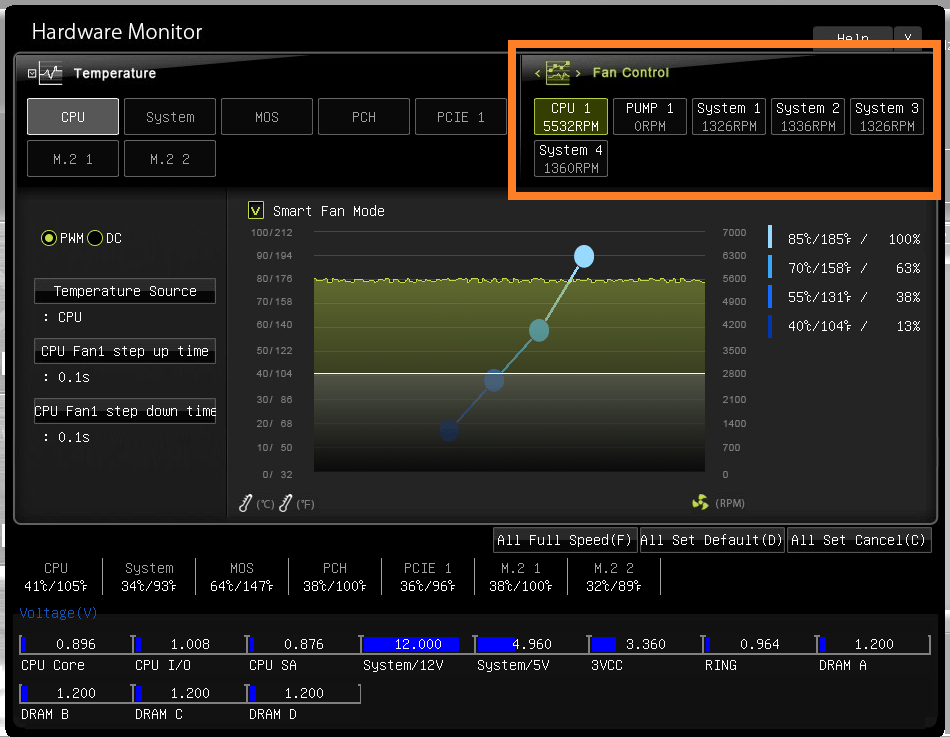This screenshot has height=737, width=950.
Task: Toggle the Smart Fan Mode checkbox
Action: point(256,210)
